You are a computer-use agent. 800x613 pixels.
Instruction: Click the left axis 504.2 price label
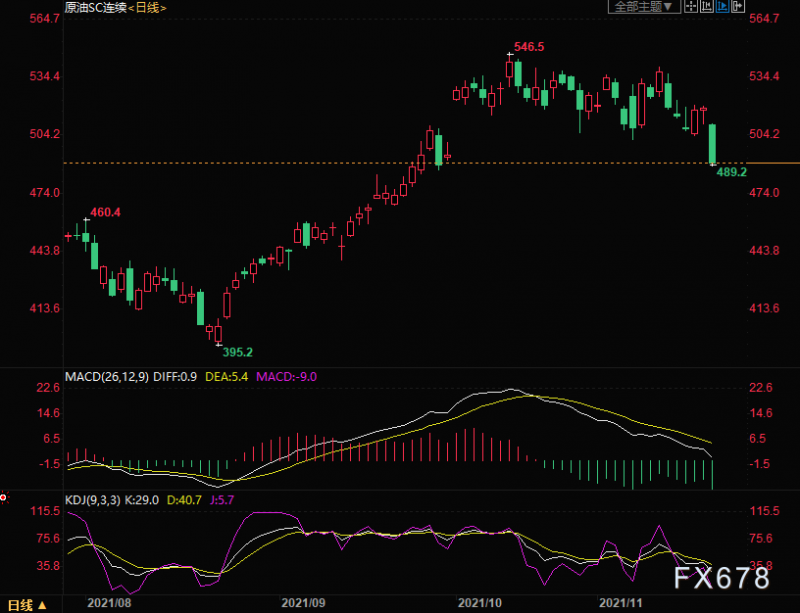click(45, 134)
